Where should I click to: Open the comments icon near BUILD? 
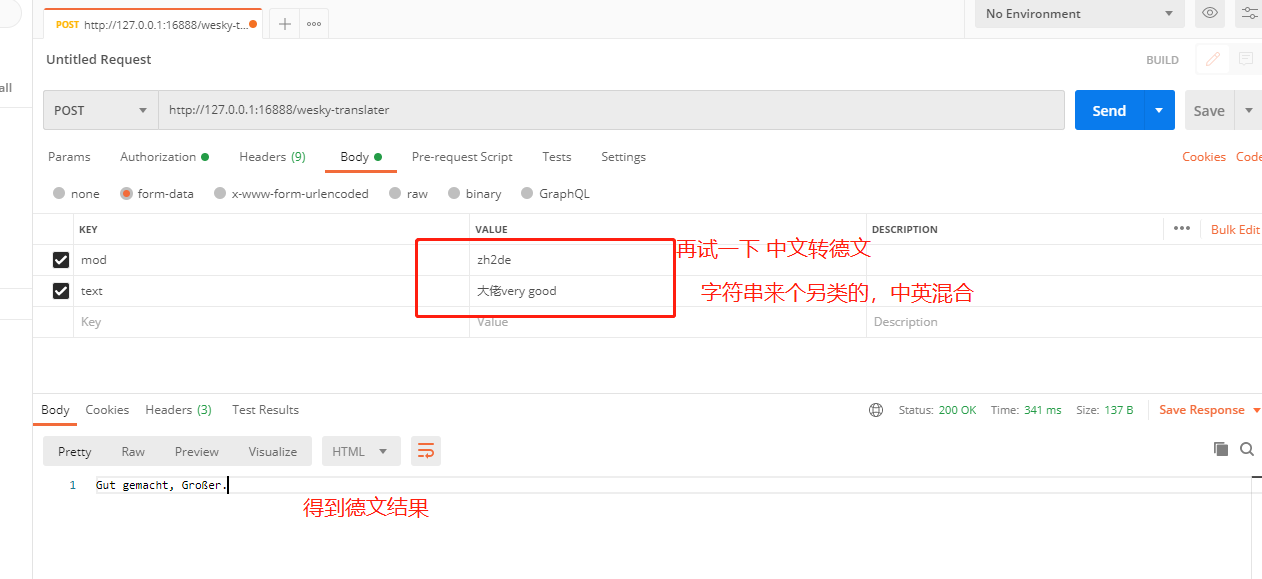1245,59
